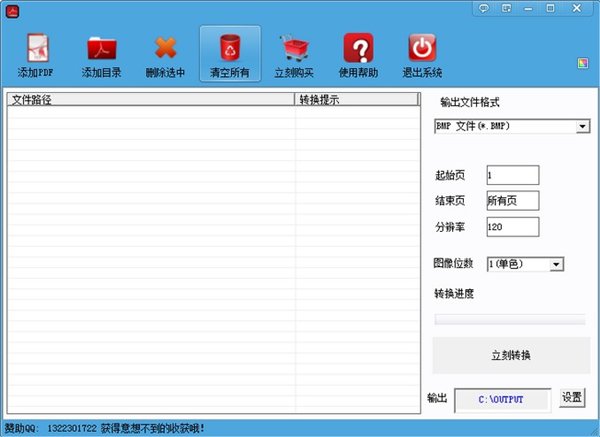Click the C:\OUTPUT output path box

tap(502, 400)
